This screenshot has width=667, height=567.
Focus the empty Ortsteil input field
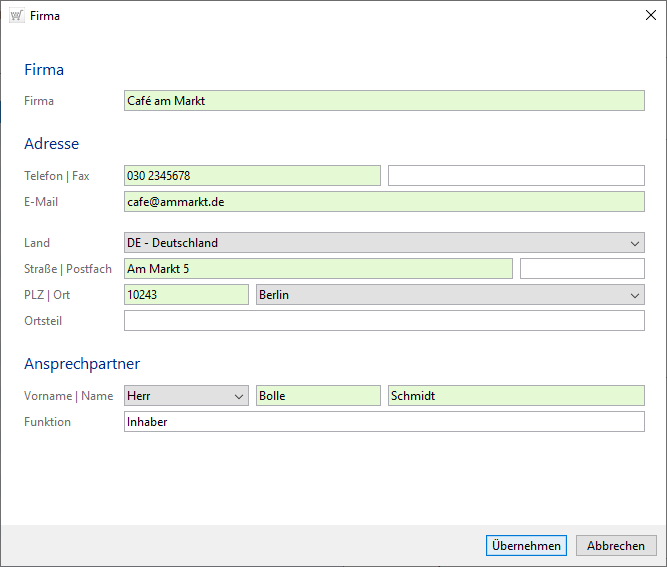[x=384, y=321]
